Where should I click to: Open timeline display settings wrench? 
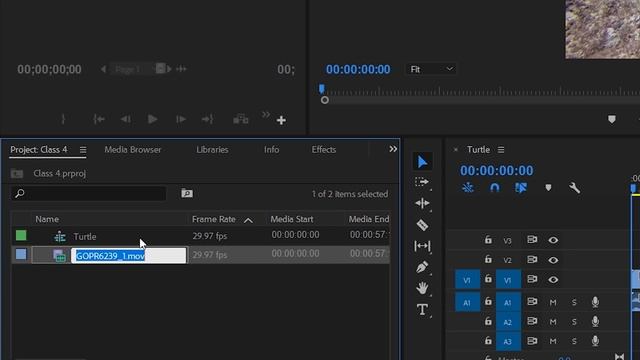pyautogui.click(x=574, y=188)
